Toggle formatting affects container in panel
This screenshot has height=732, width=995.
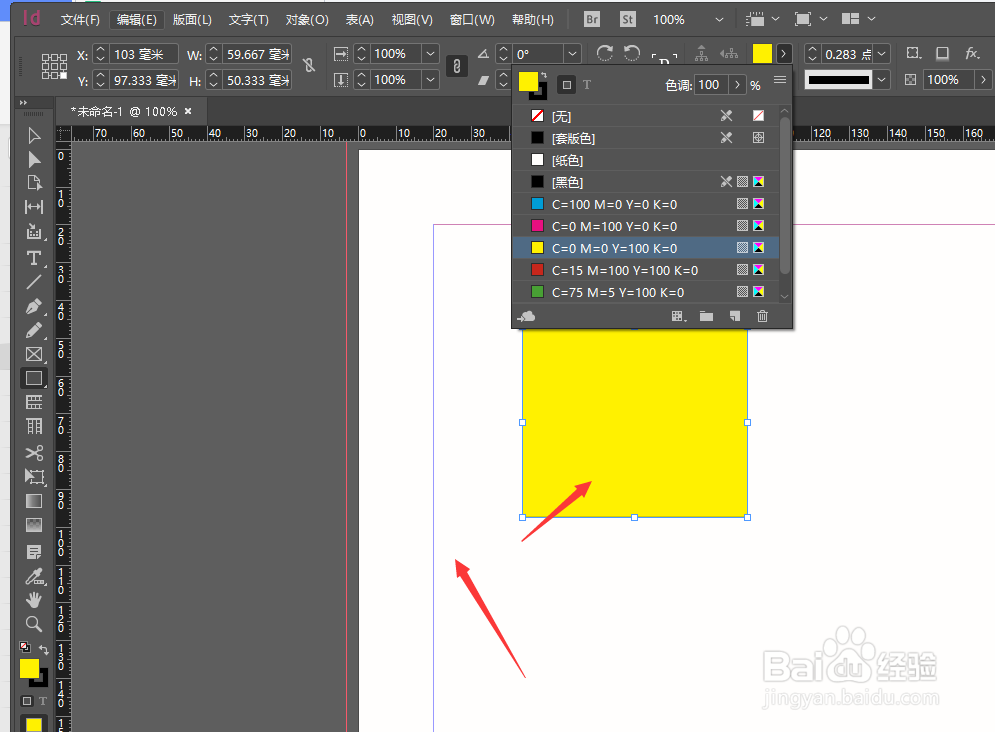(x=567, y=84)
